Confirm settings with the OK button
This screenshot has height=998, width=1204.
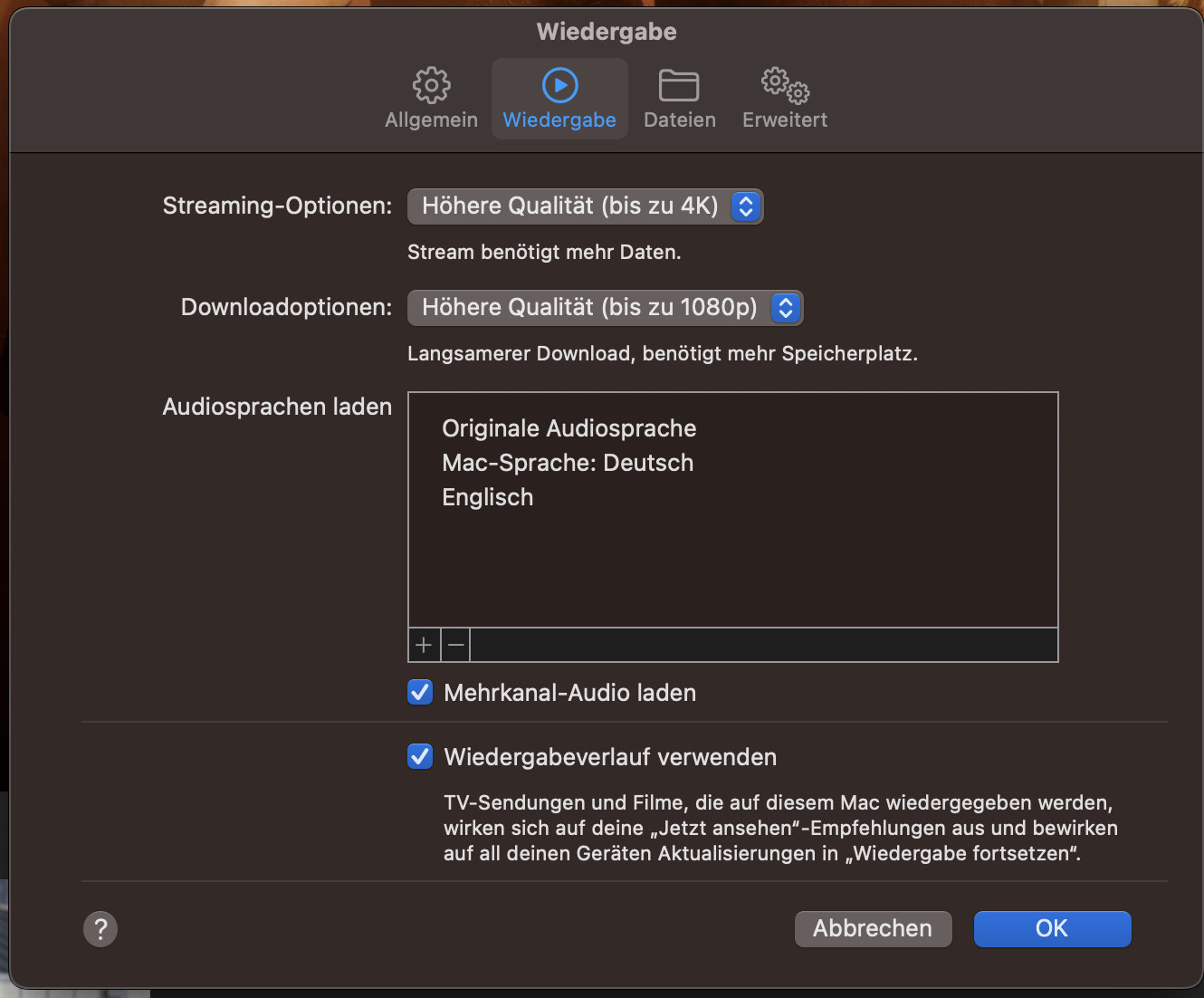1052,928
